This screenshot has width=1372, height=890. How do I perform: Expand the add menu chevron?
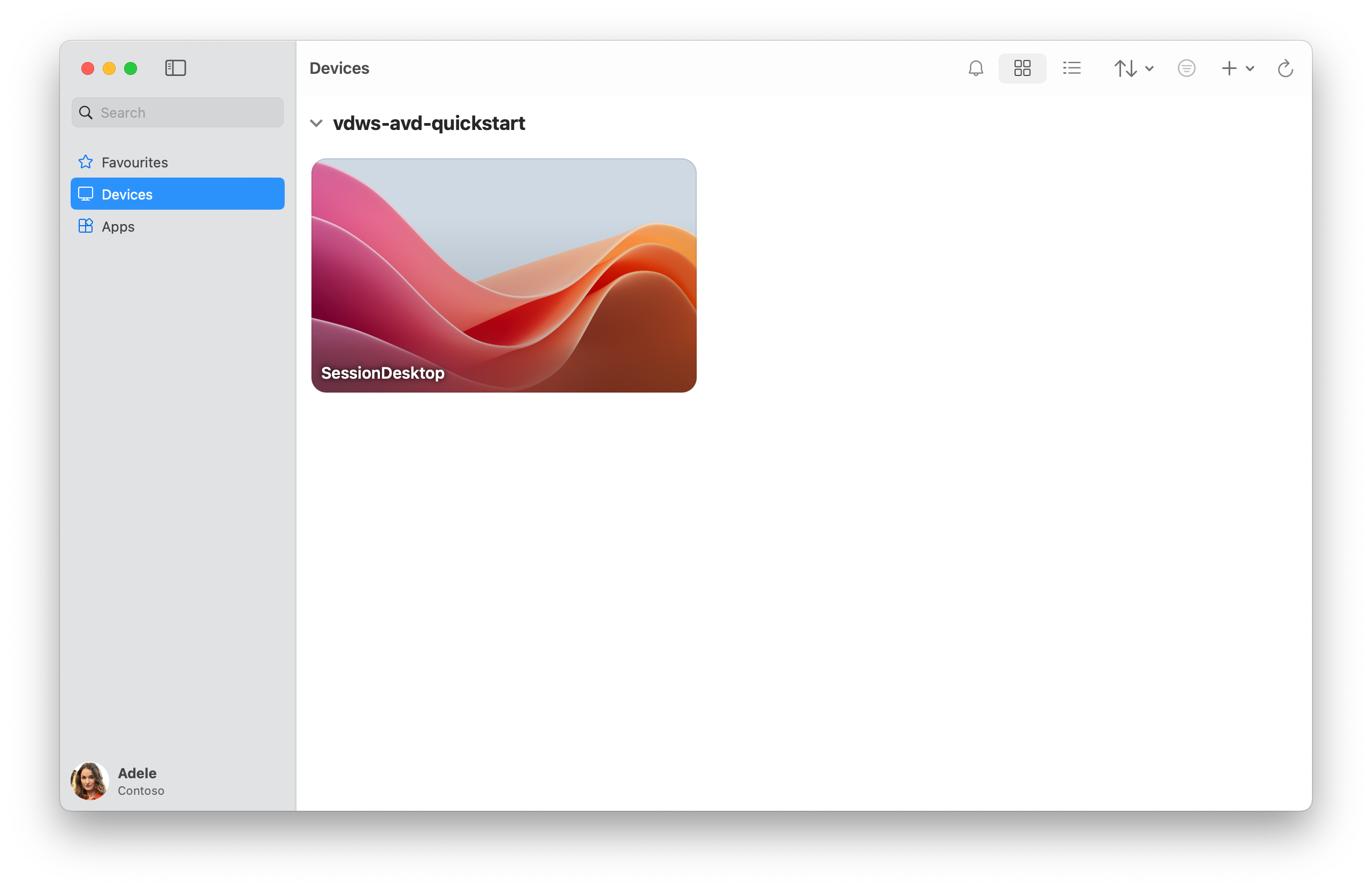tap(1250, 68)
